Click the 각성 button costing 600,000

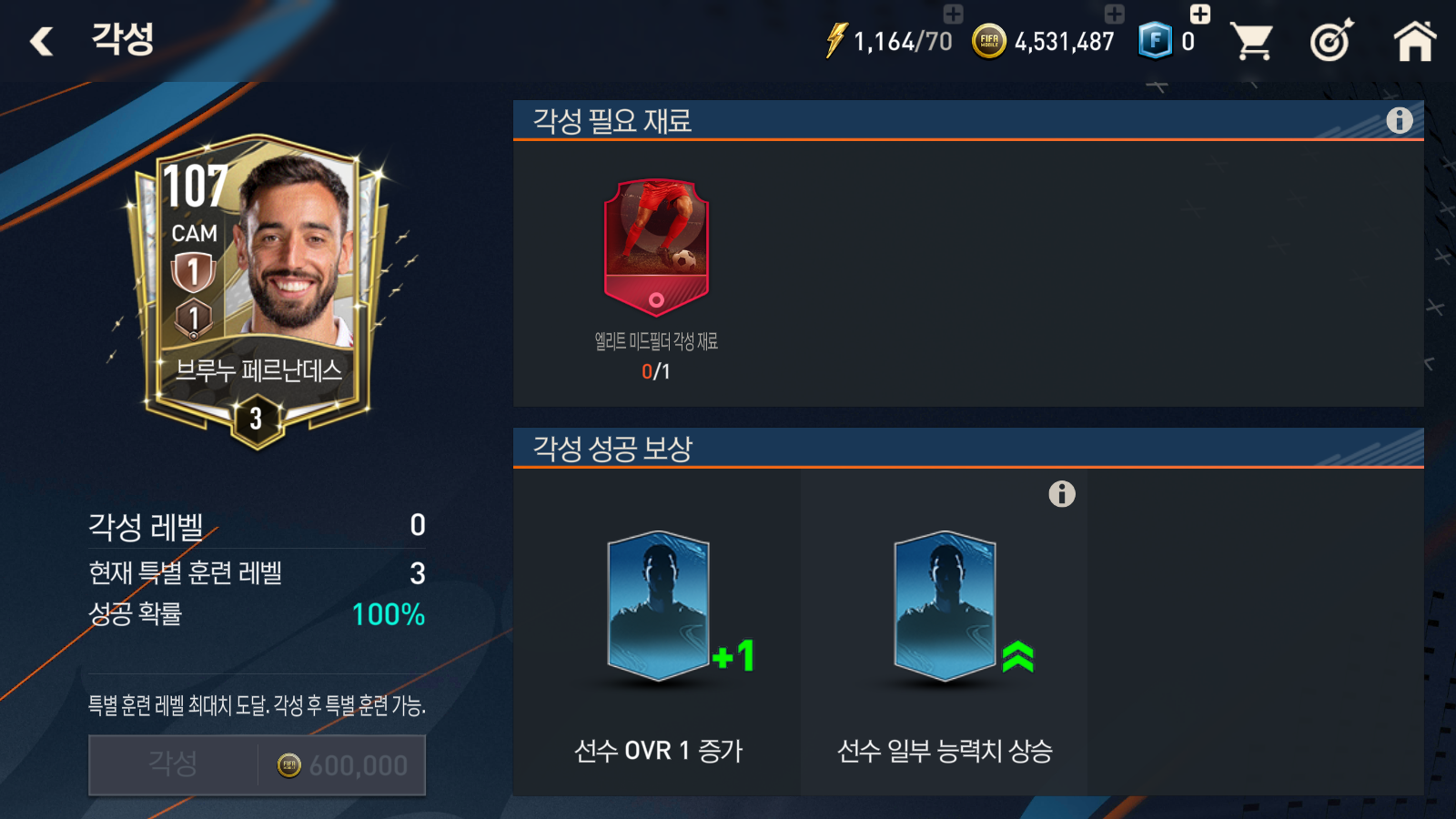click(x=257, y=765)
